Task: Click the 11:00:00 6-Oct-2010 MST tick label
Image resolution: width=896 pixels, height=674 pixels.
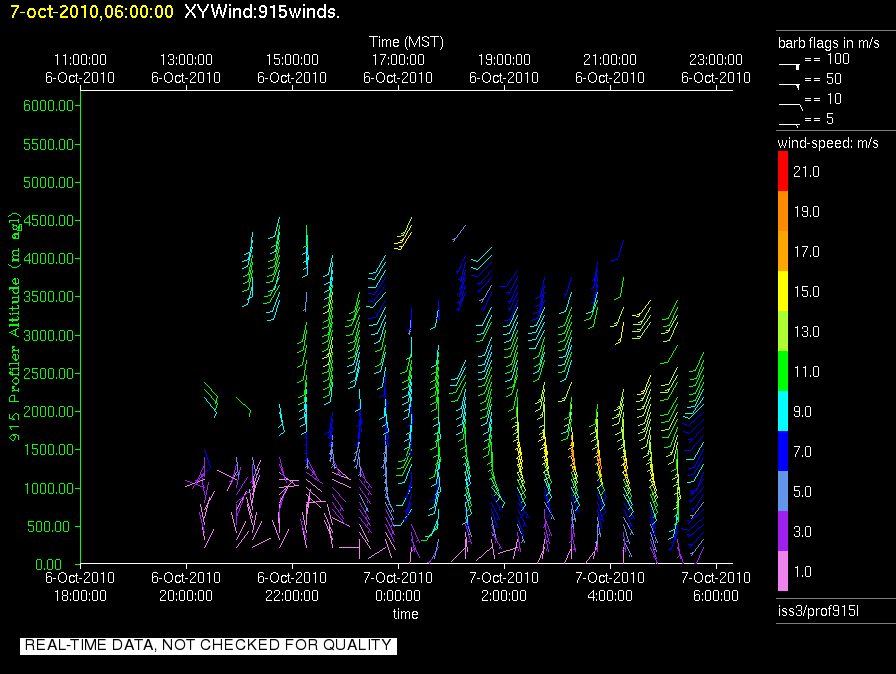Action: coord(80,69)
